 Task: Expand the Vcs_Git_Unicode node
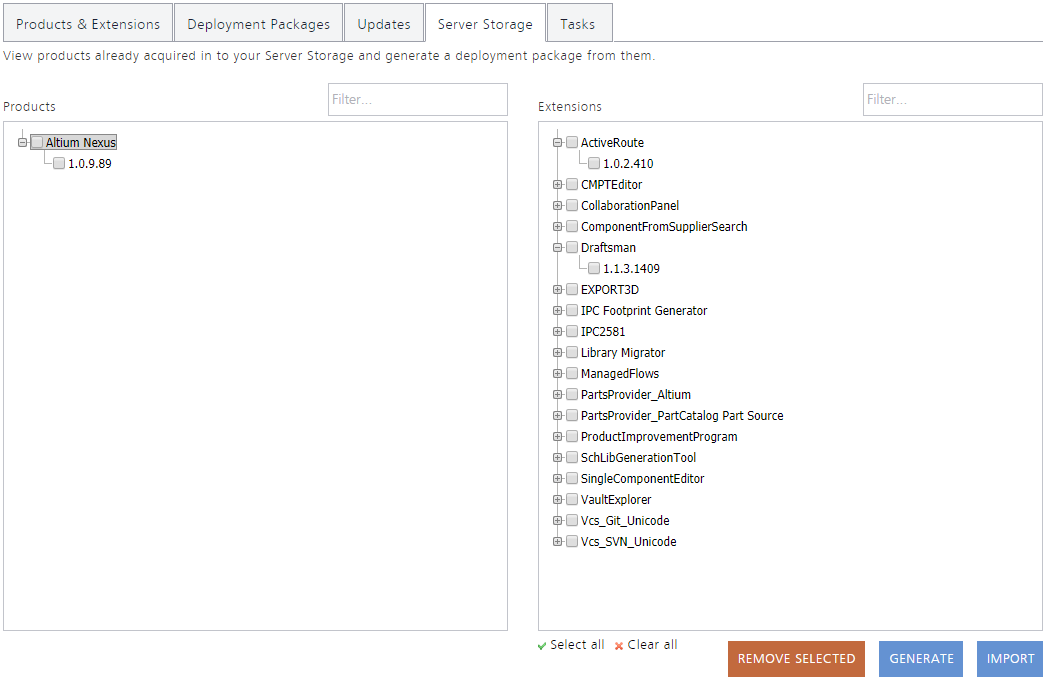tap(558, 521)
